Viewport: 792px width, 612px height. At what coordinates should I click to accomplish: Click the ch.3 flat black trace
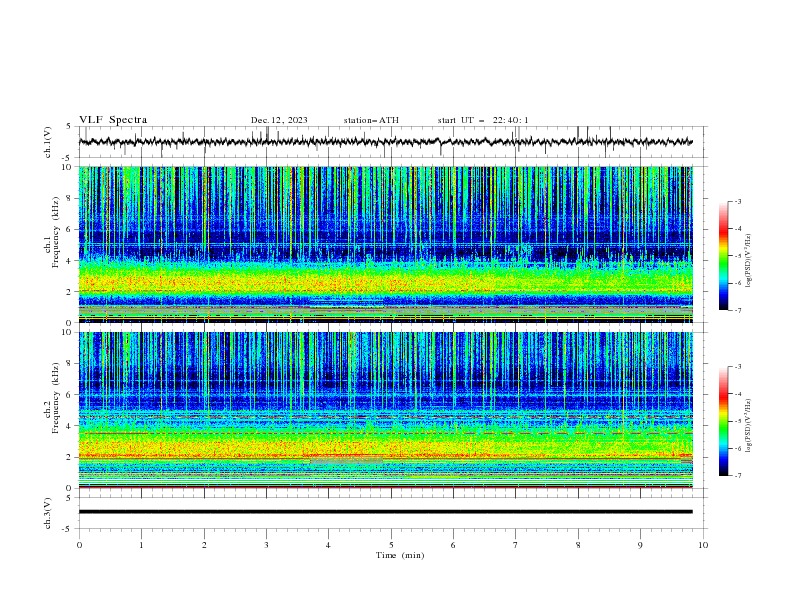click(x=386, y=512)
